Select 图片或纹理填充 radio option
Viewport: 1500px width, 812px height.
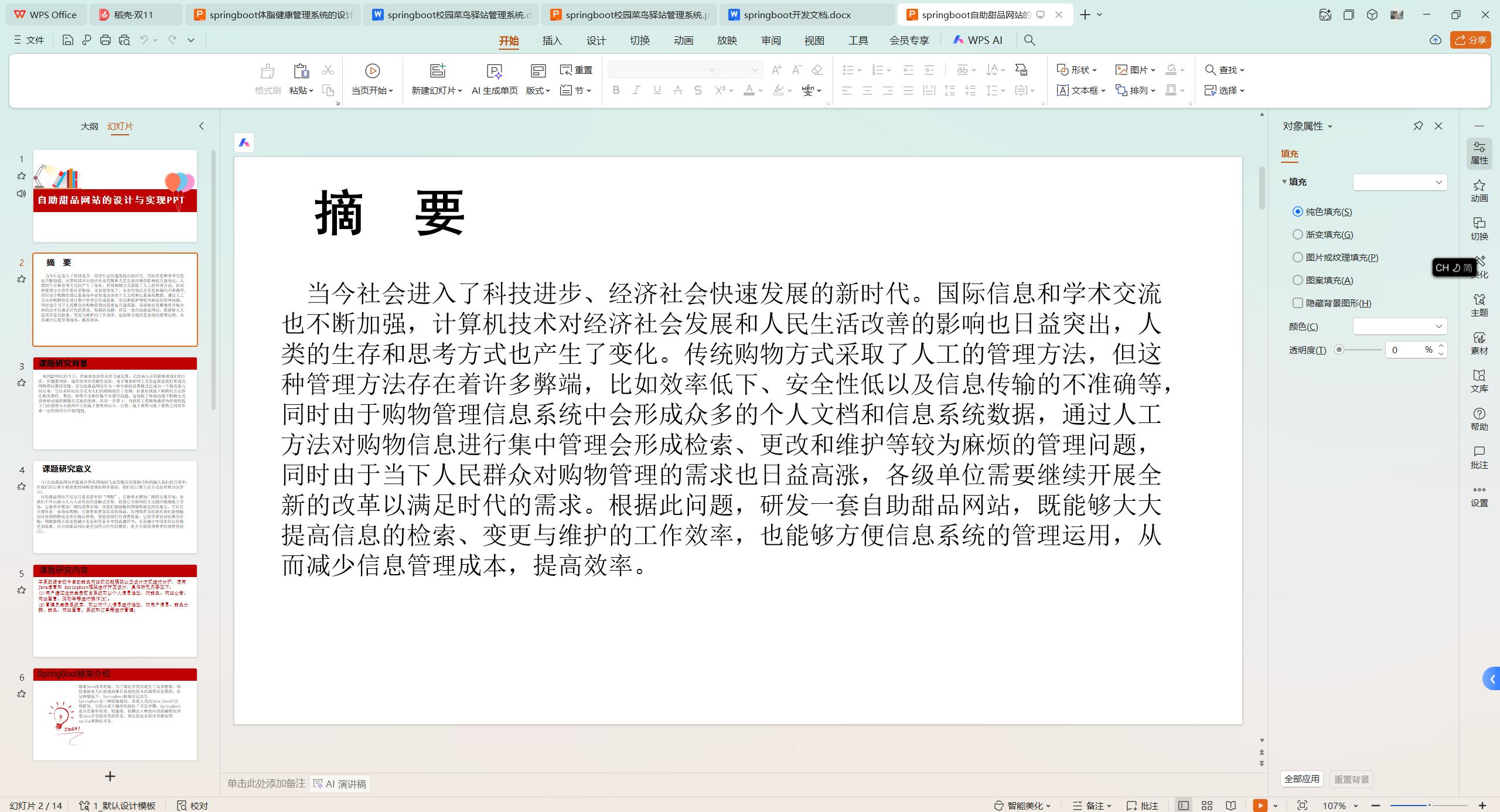point(1298,257)
